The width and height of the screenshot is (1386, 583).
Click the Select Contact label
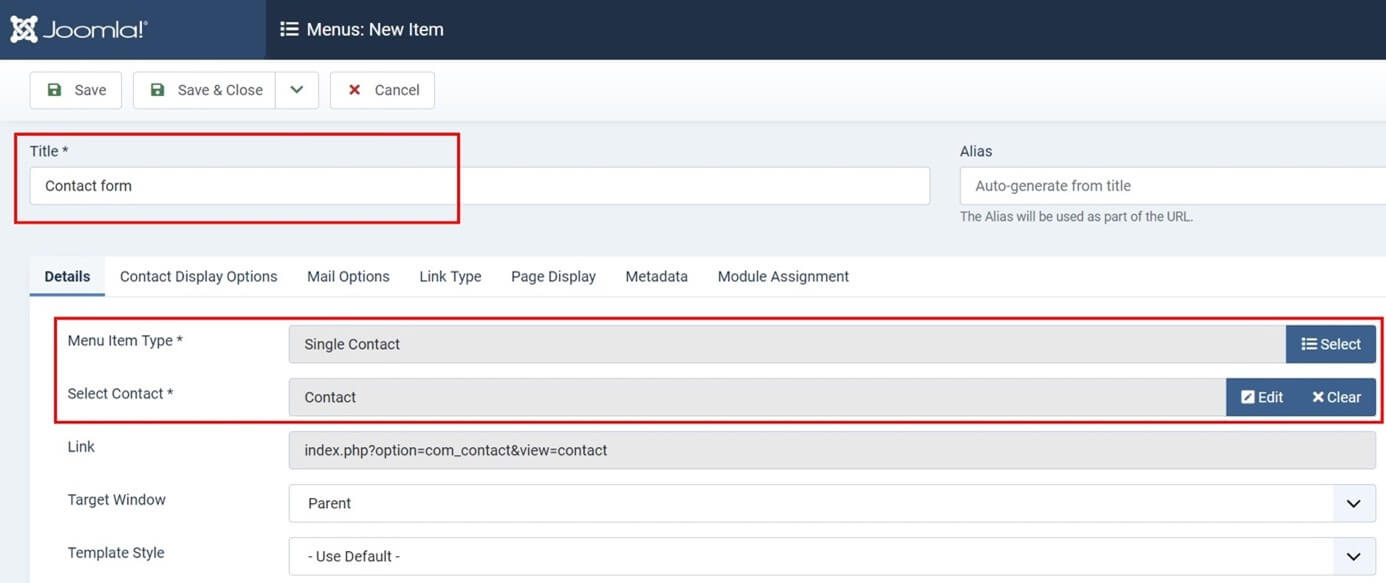(120, 393)
